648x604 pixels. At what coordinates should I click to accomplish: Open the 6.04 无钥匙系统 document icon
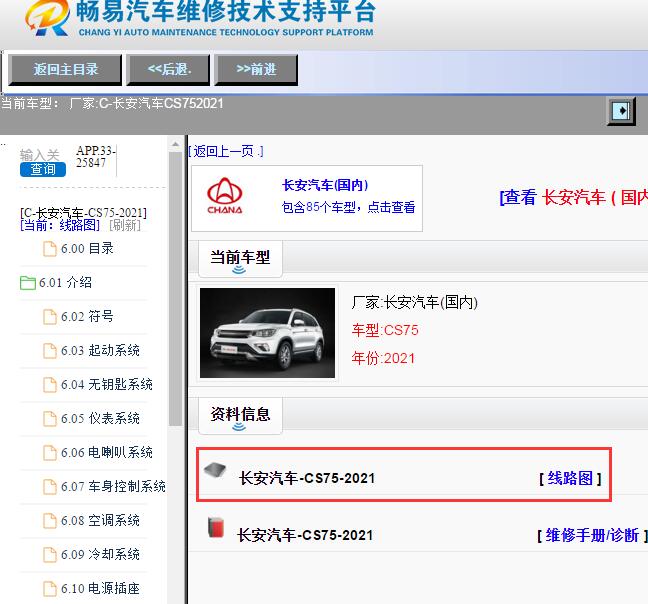tap(50, 385)
